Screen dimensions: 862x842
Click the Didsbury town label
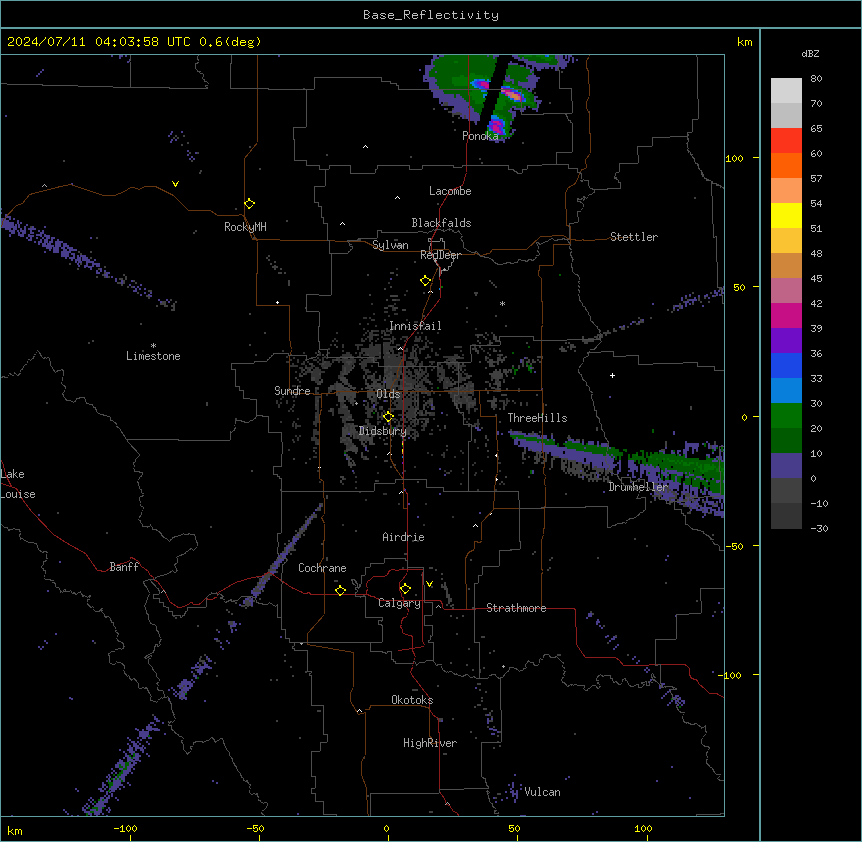(x=383, y=431)
